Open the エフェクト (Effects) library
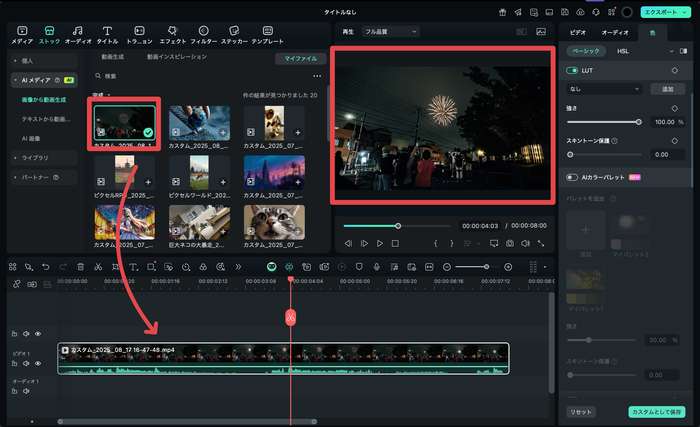 (172, 35)
